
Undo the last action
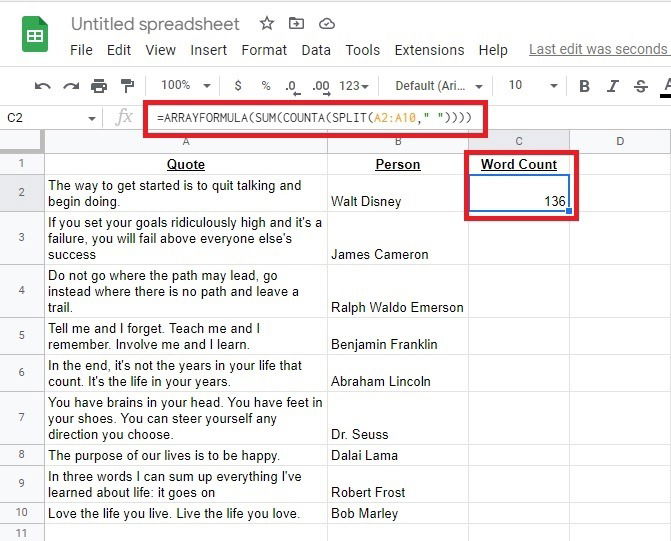[x=42, y=86]
